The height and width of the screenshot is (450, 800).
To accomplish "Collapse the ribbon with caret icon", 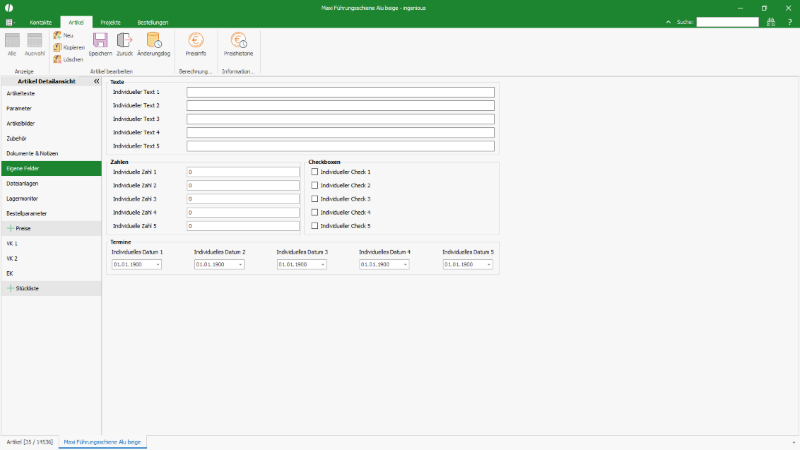I will click(x=668, y=22).
